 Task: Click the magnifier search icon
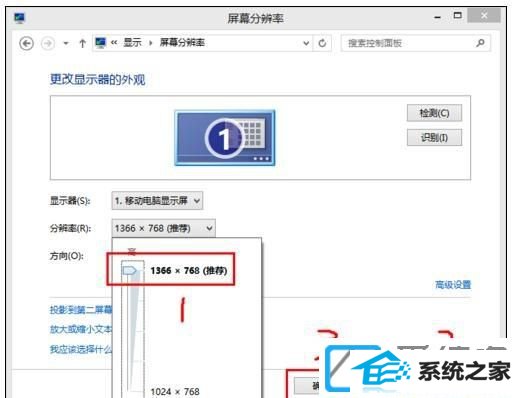[x=480, y=43]
